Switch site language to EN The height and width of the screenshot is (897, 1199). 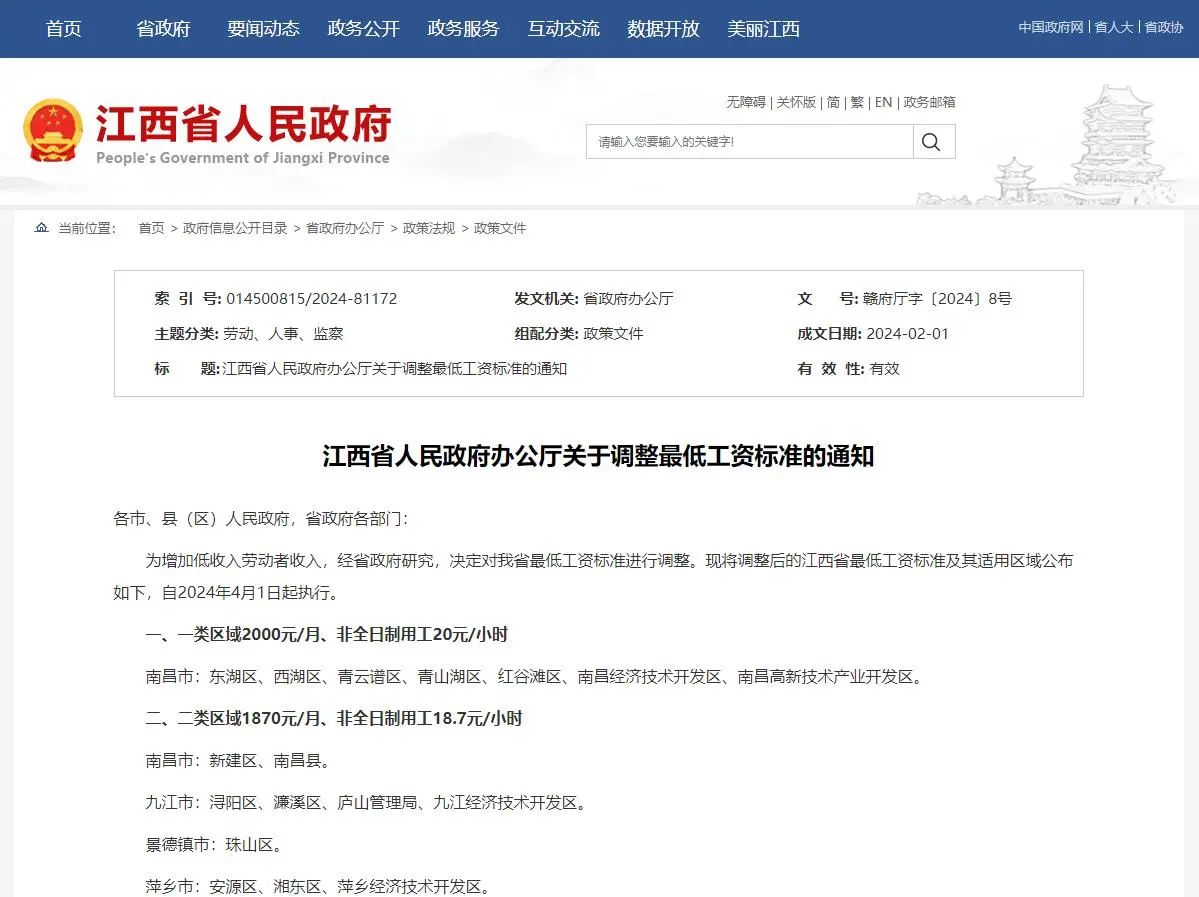883,102
